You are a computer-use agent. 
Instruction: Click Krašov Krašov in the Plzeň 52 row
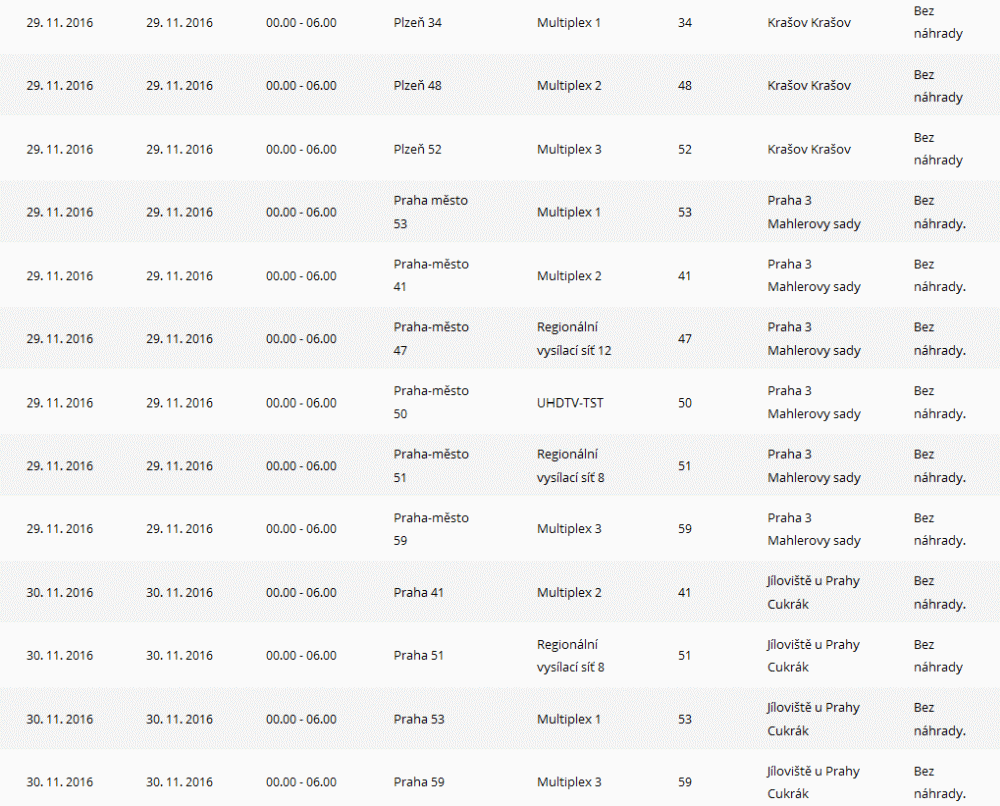click(809, 149)
